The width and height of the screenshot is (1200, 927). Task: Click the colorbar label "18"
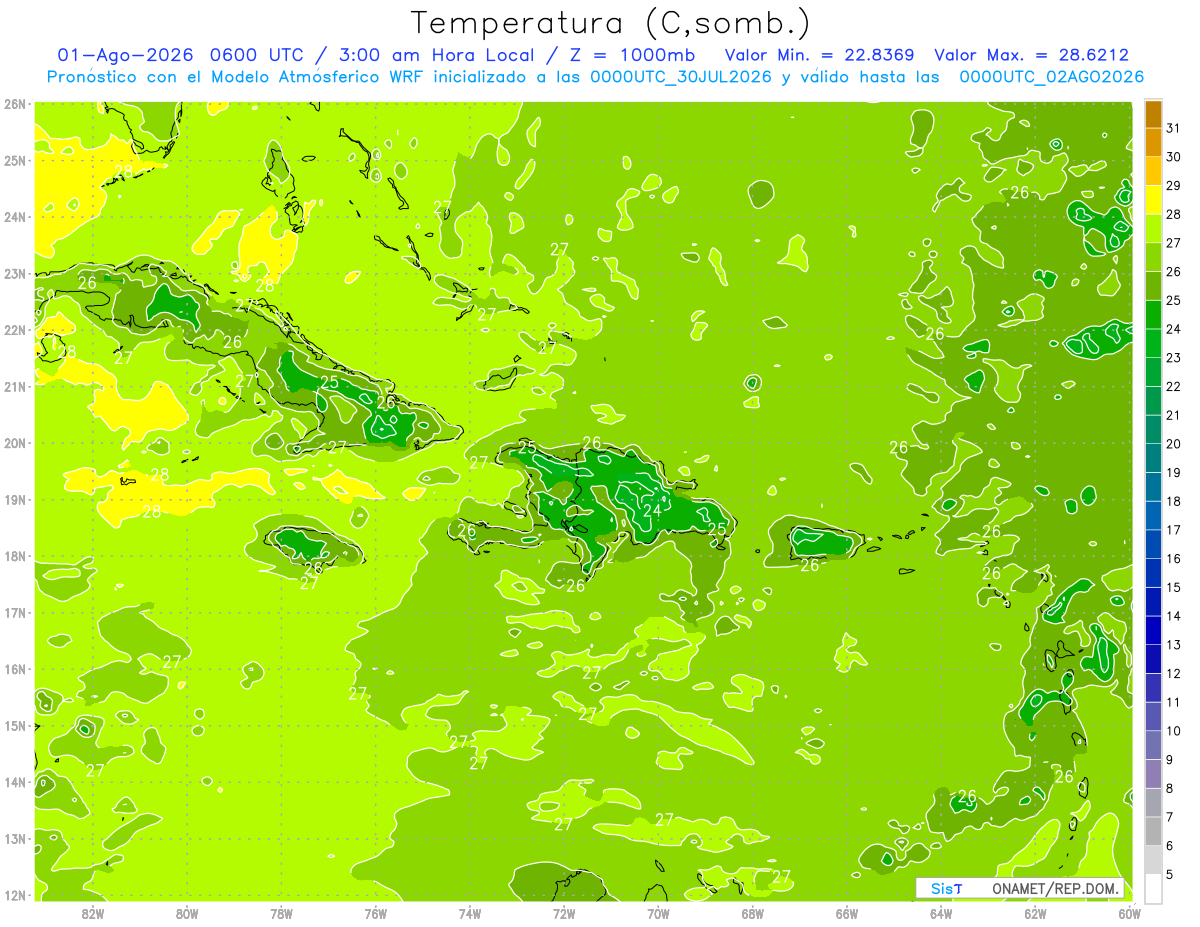1173,501
